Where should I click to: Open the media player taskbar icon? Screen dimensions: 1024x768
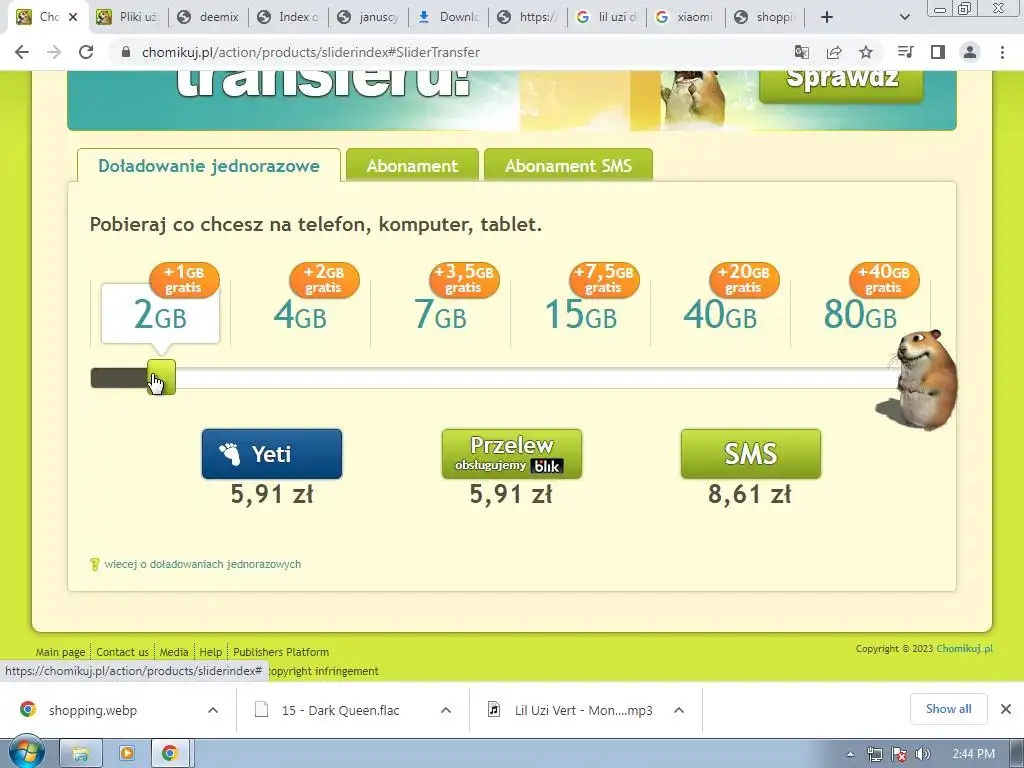pyautogui.click(x=127, y=754)
